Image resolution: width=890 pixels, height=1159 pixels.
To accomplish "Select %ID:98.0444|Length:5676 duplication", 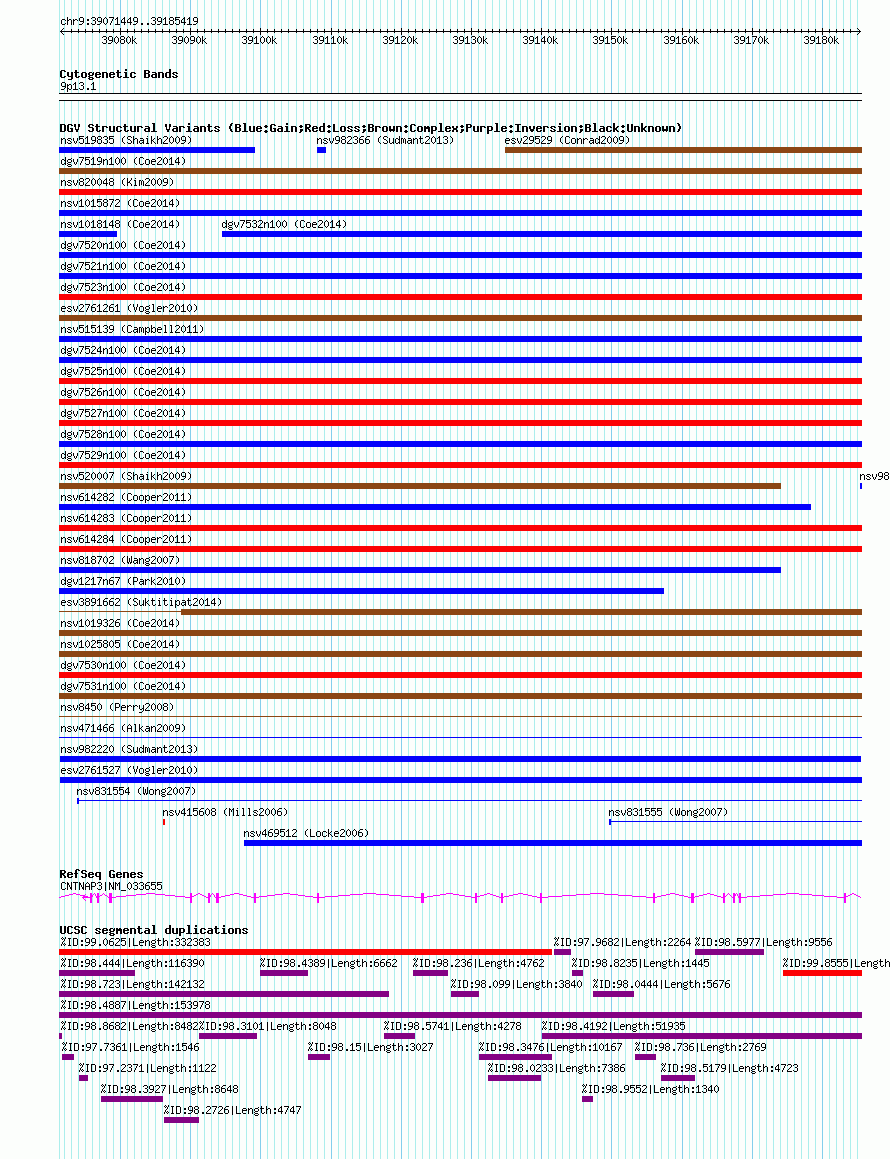I will tap(661, 985).
